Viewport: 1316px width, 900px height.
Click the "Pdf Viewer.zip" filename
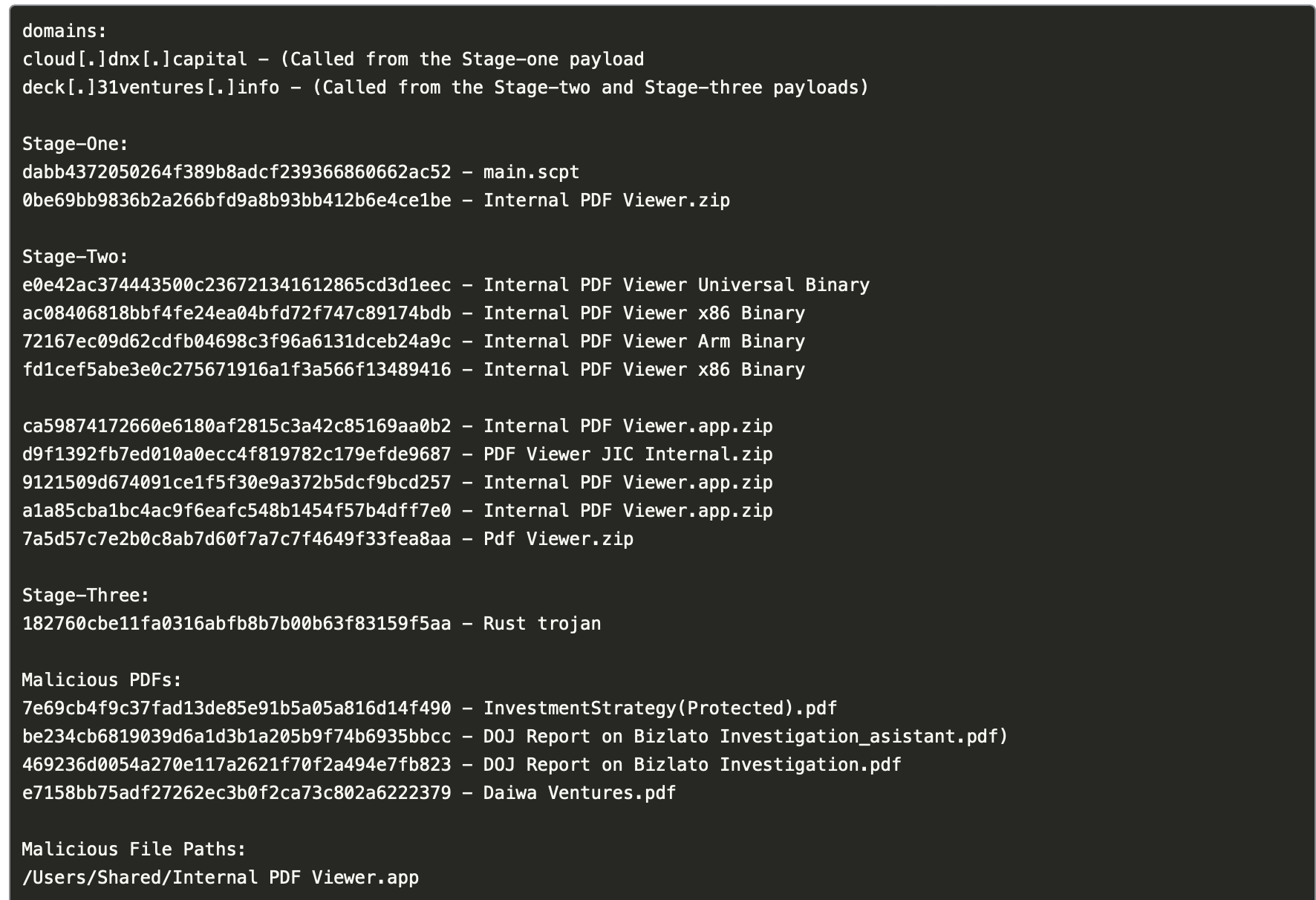558,539
